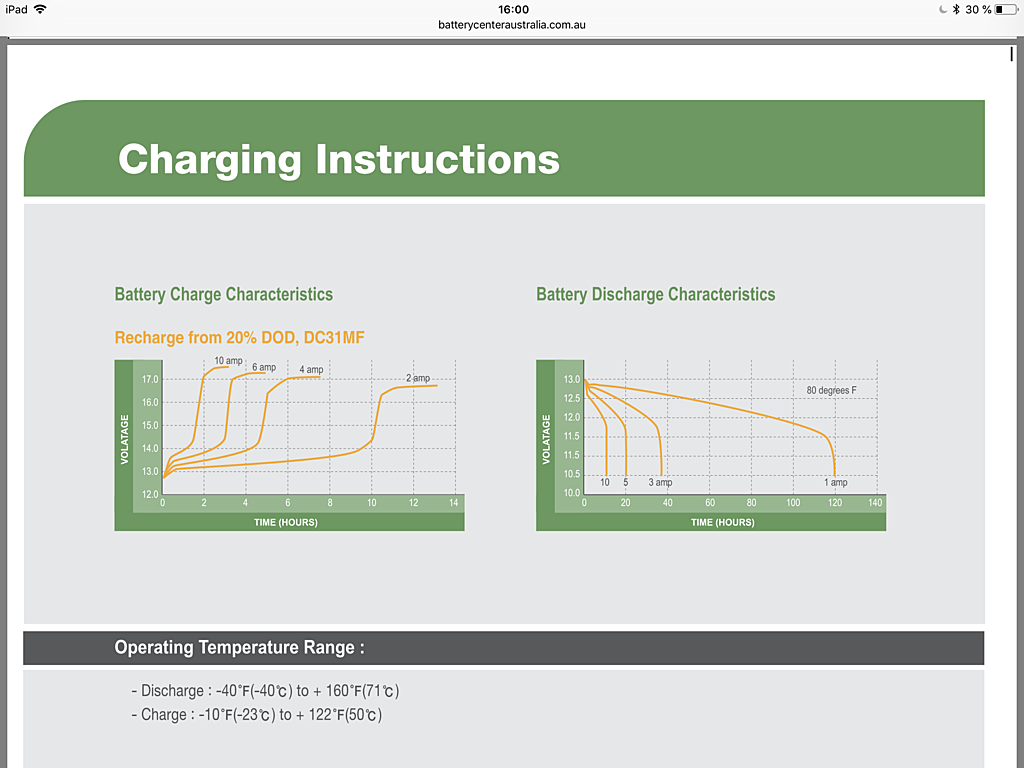Tap the battery icon in status bar
1024x768 pixels.
(x=1006, y=9)
